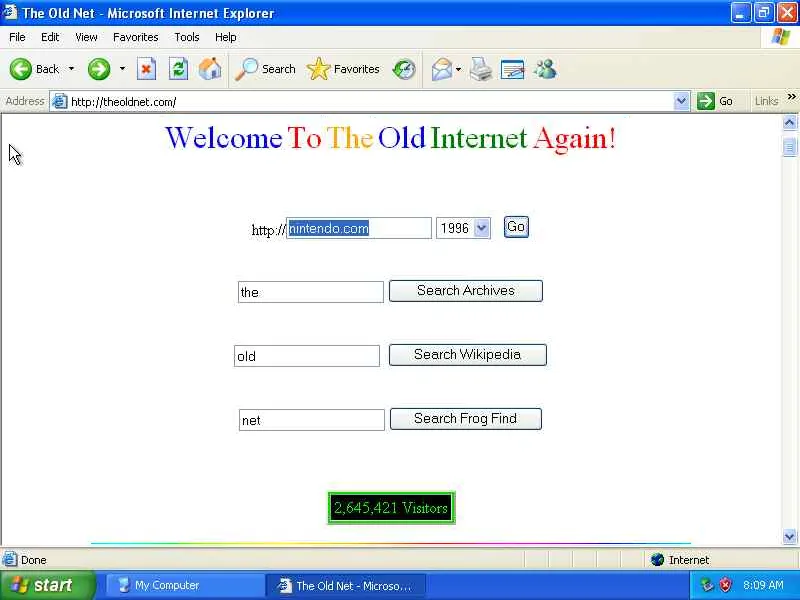
Task: Click the Welcome To The Old Internet heading
Action: pyautogui.click(x=390, y=138)
